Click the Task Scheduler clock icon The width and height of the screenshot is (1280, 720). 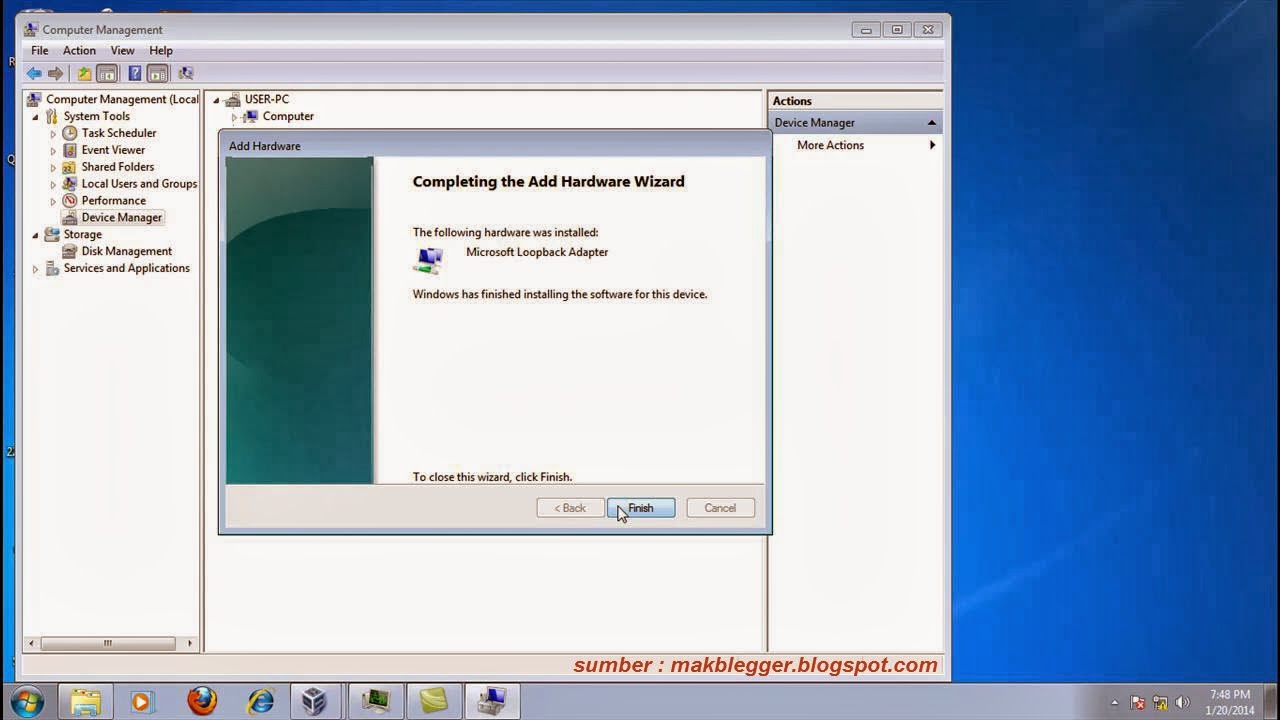click(x=70, y=133)
